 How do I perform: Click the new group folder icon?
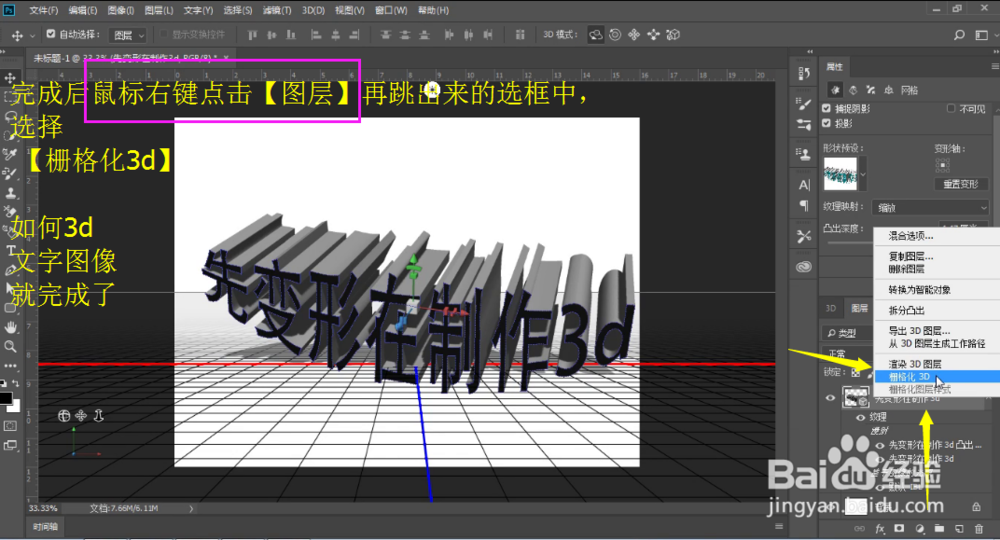coord(939,529)
